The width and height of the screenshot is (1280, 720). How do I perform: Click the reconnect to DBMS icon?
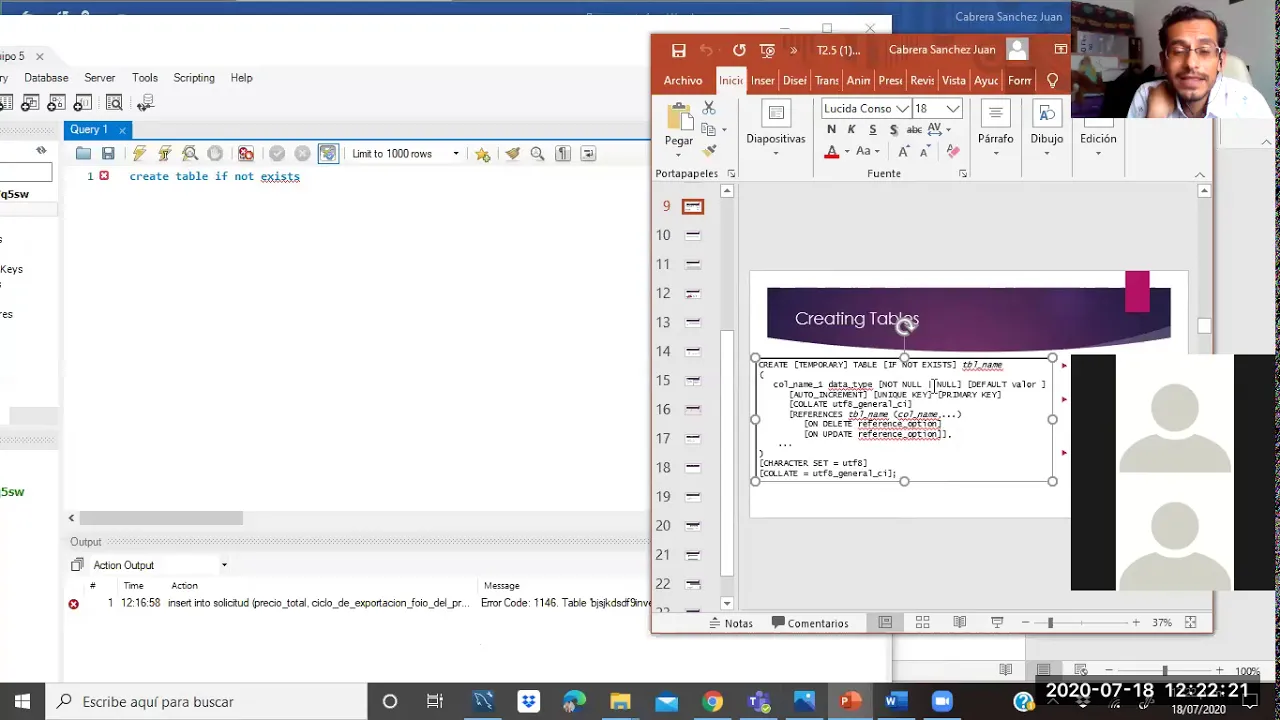coord(145,103)
